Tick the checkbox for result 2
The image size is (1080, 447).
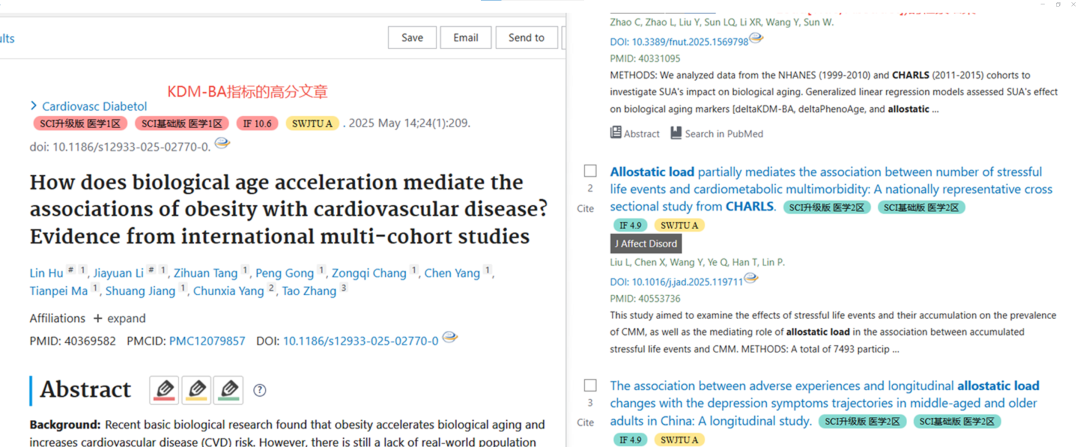590,171
